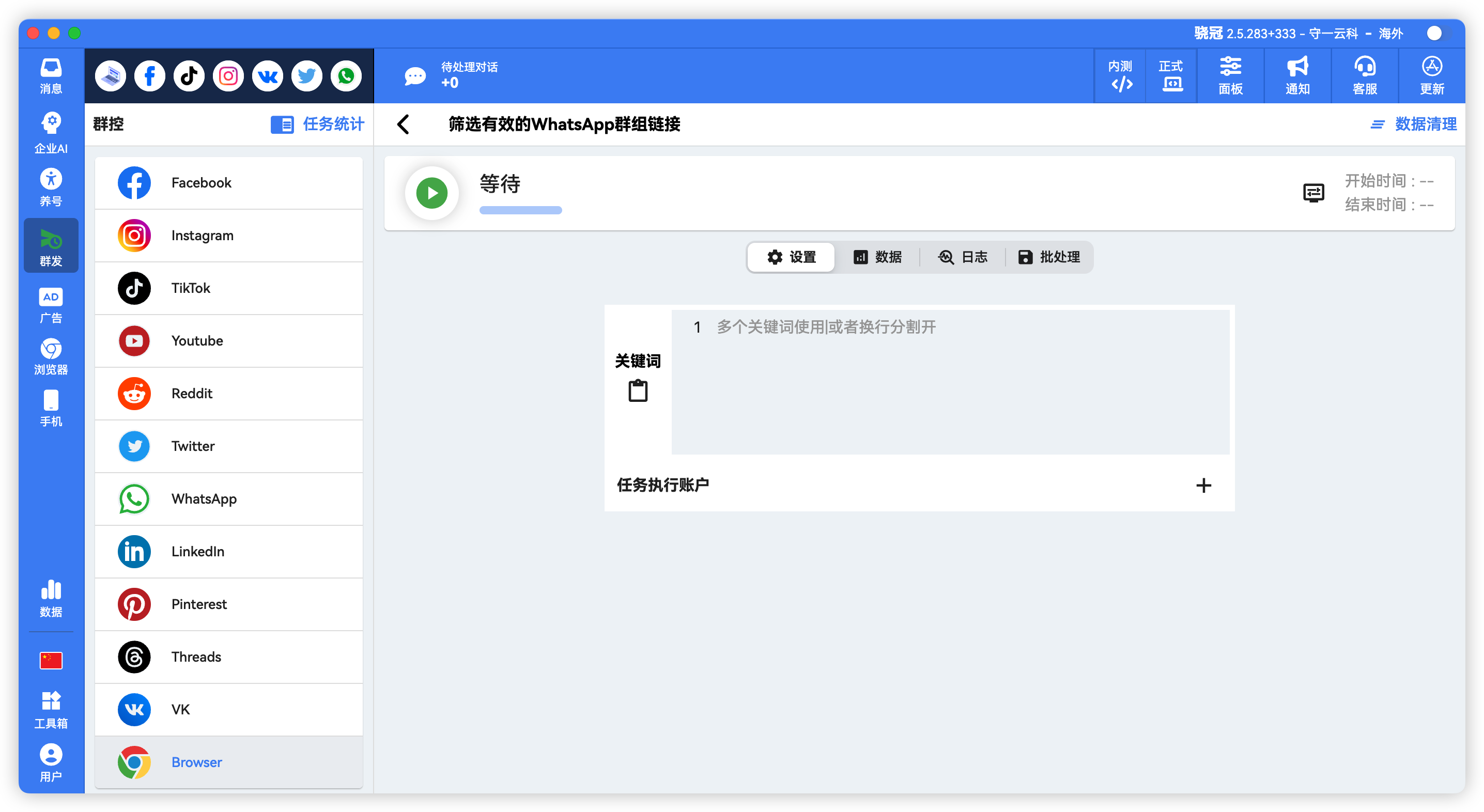
Task: Open the 面板 panel settings
Action: click(x=1230, y=76)
